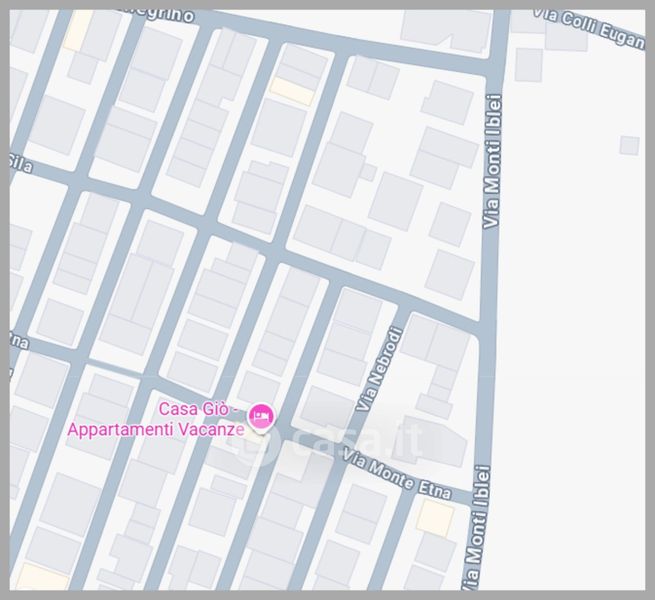Select the Via Nebrodi street label
This screenshot has height=600, width=655.
[x=379, y=369]
